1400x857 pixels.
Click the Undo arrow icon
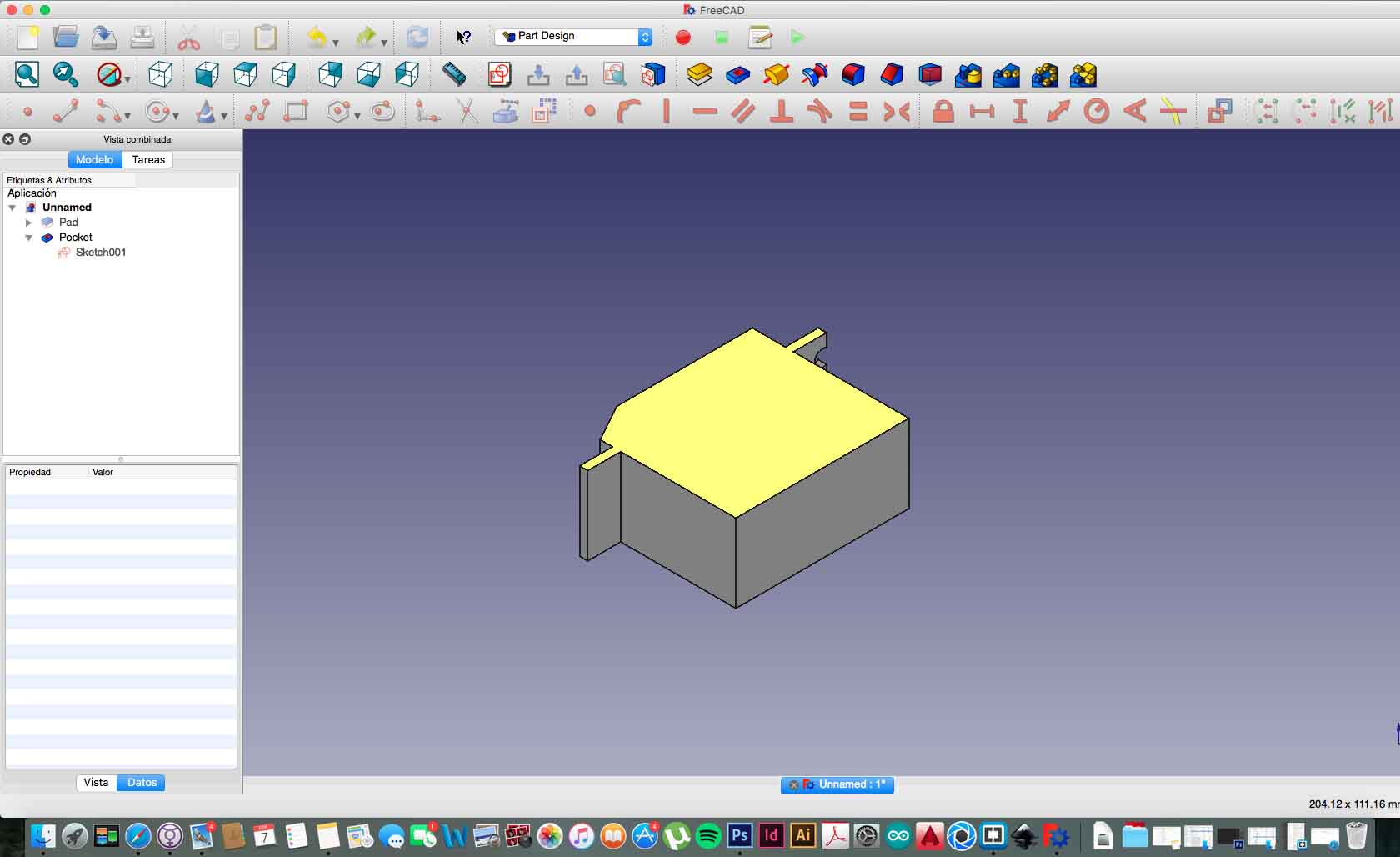click(316, 38)
